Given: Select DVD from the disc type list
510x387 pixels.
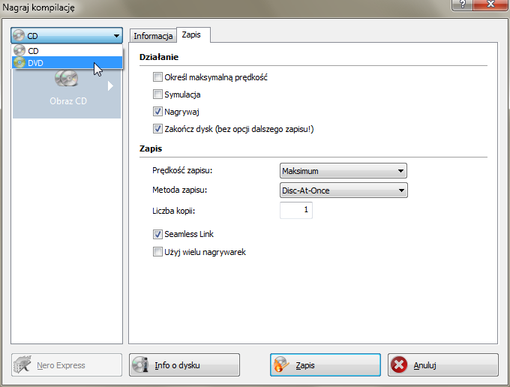Looking at the screenshot, I should pyautogui.click(x=67, y=63).
